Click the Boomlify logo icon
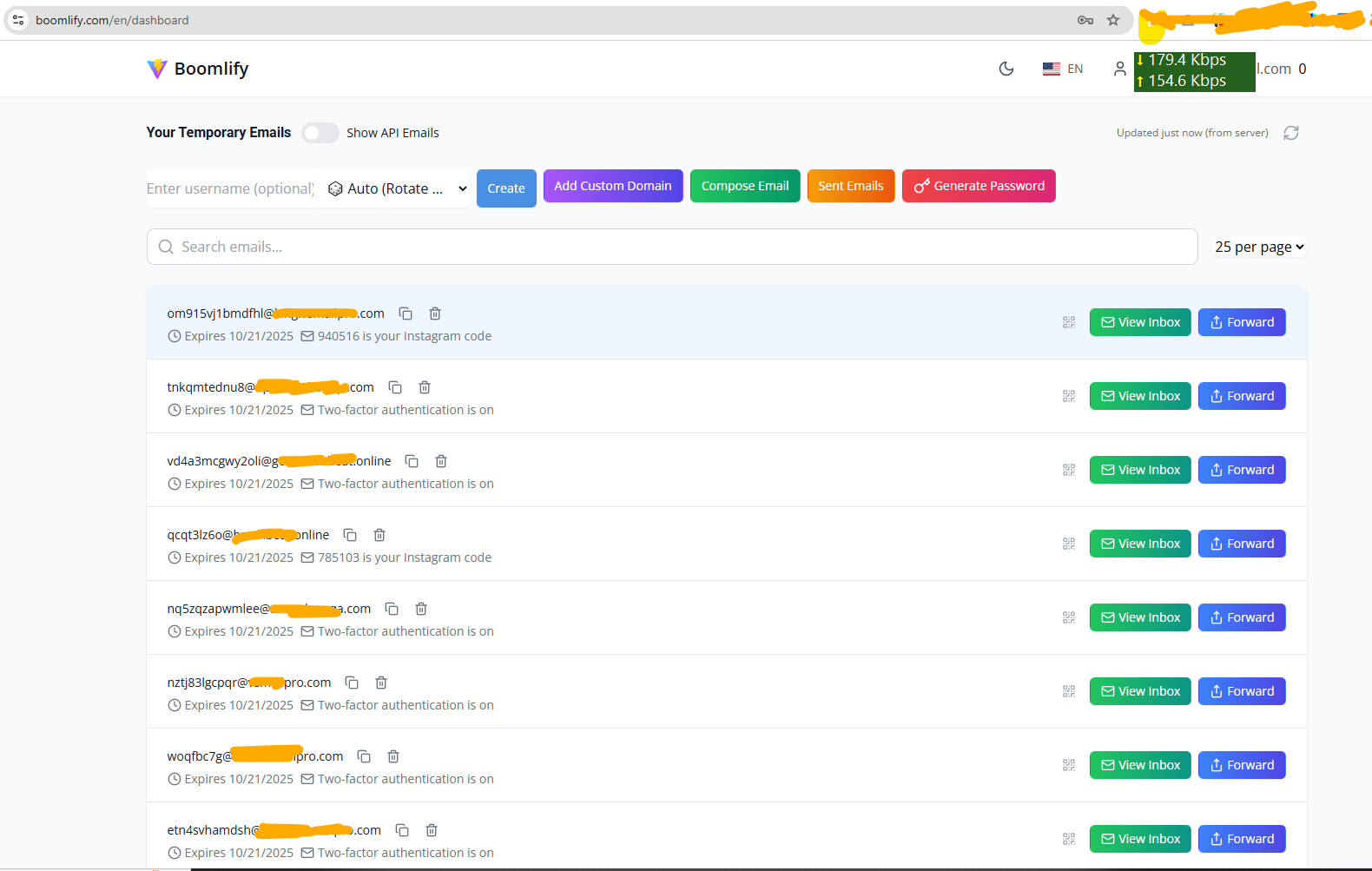The height and width of the screenshot is (871, 1372). click(157, 69)
